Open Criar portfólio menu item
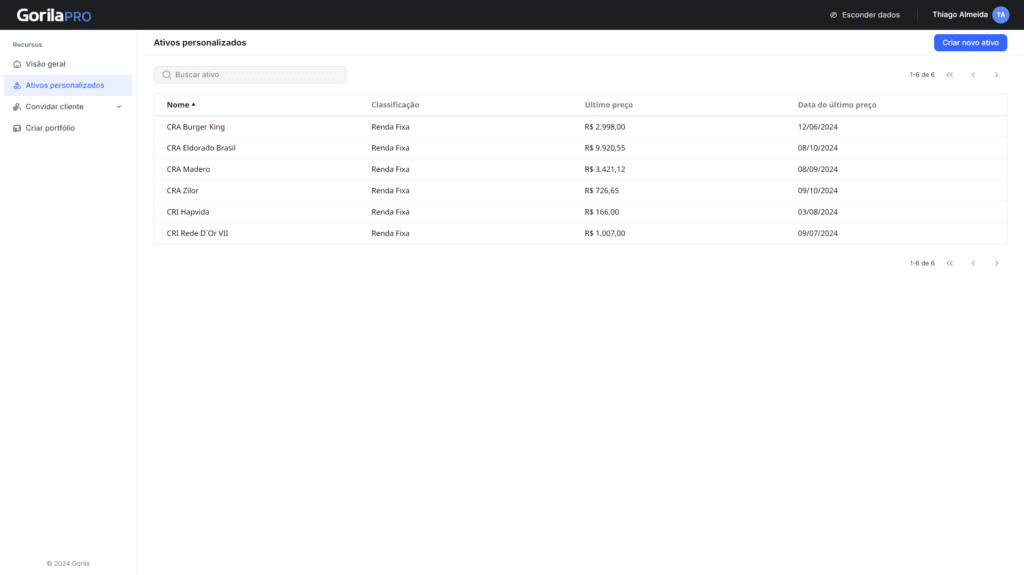The height and width of the screenshot is (575, 1024). [x=68, y=128]
